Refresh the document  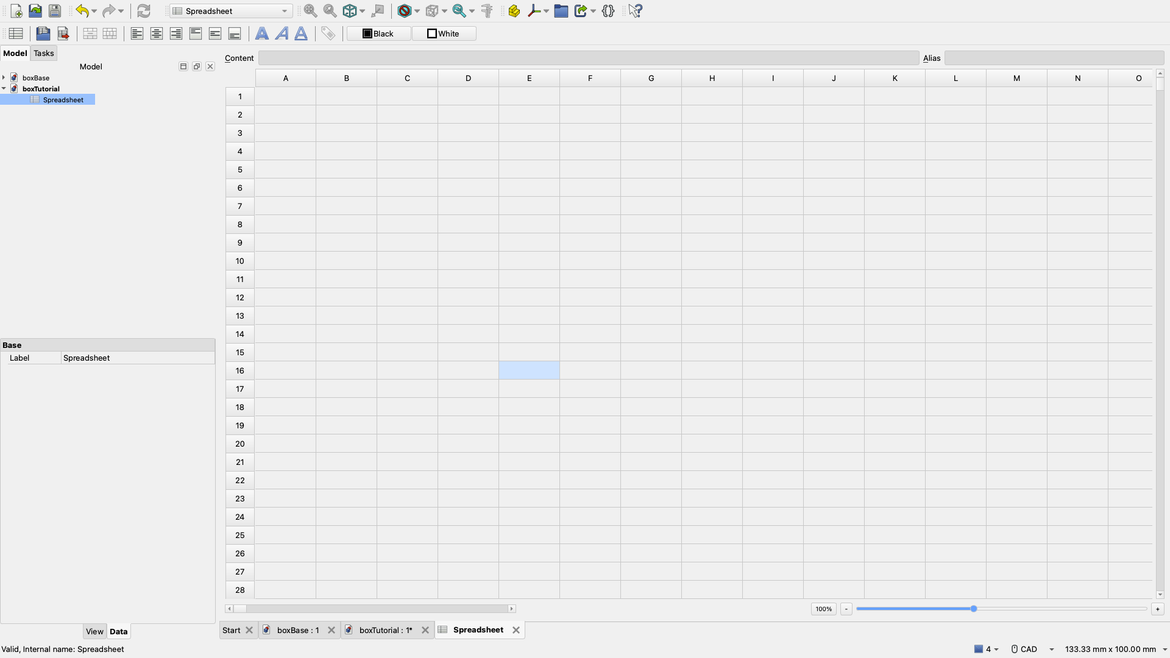[142, 10]
